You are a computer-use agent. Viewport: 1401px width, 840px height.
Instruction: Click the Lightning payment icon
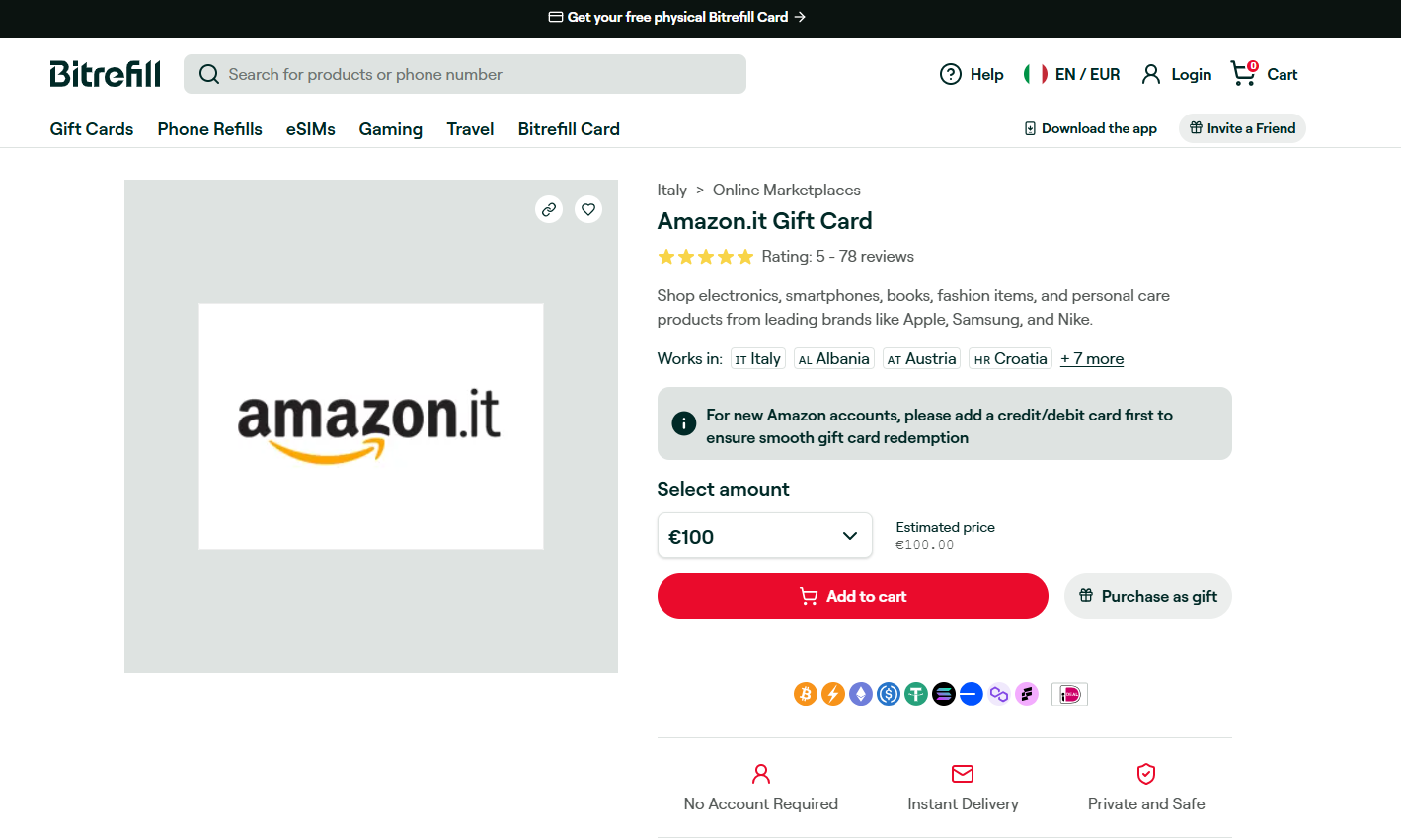click(833, 694)
